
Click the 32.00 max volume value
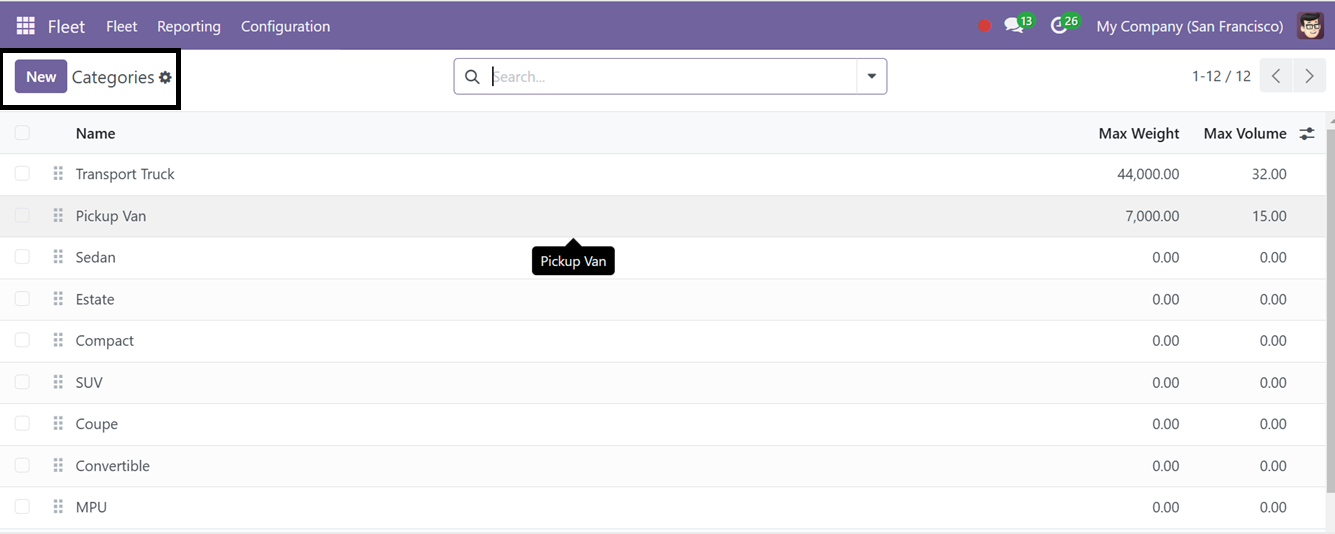1269,174
